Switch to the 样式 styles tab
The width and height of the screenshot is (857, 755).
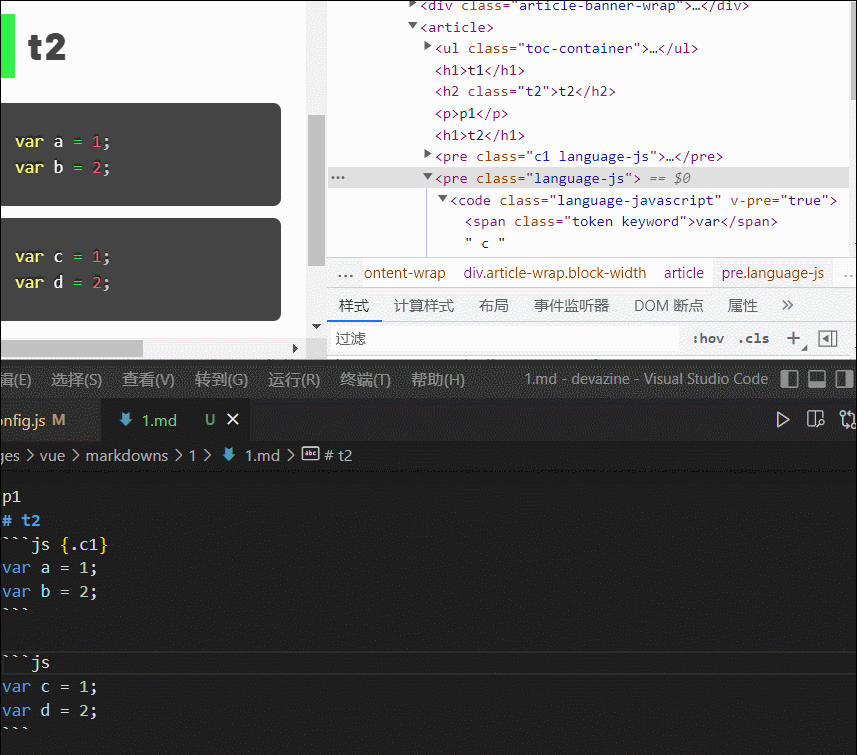[354, 306]
